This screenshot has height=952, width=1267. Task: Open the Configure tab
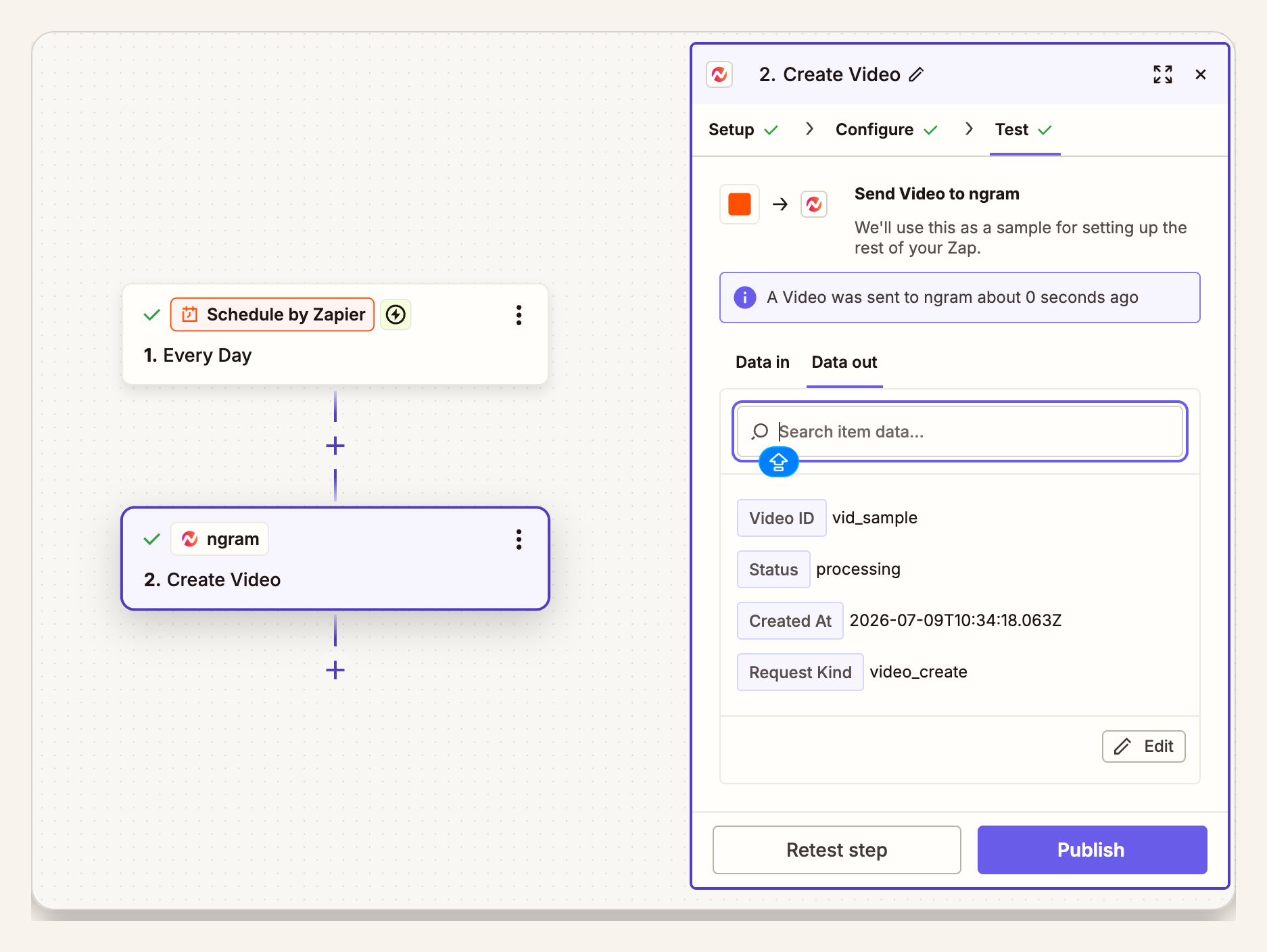(x=886, y=129)
